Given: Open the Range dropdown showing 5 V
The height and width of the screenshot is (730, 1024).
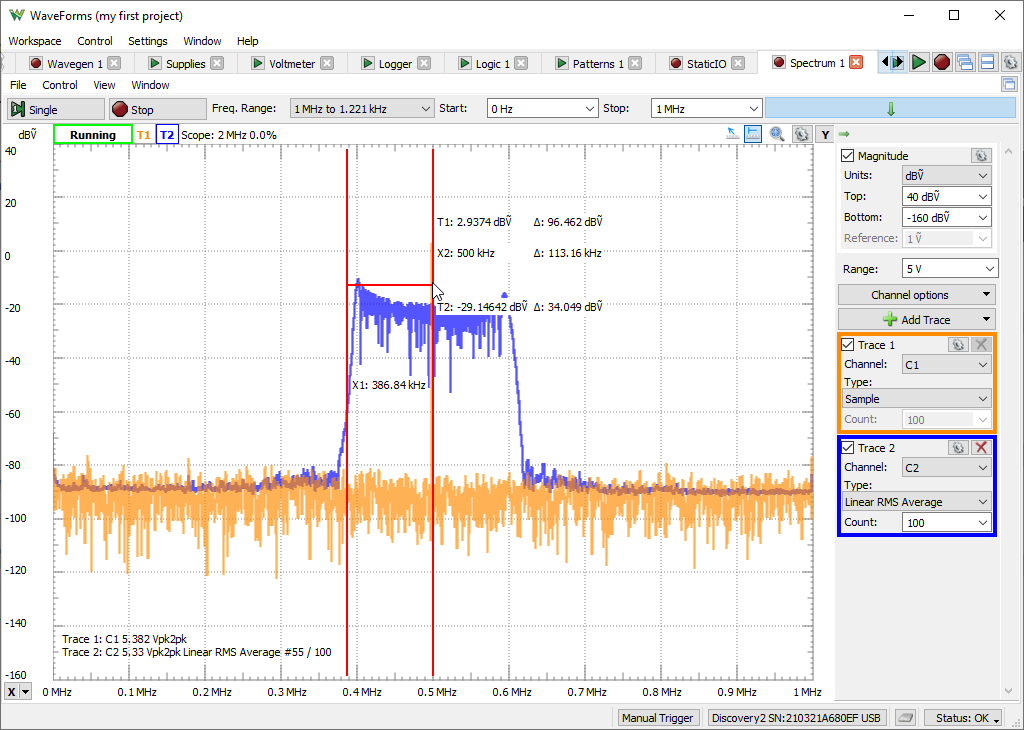Looking at the screenshot, I should [x=950, y=268].
